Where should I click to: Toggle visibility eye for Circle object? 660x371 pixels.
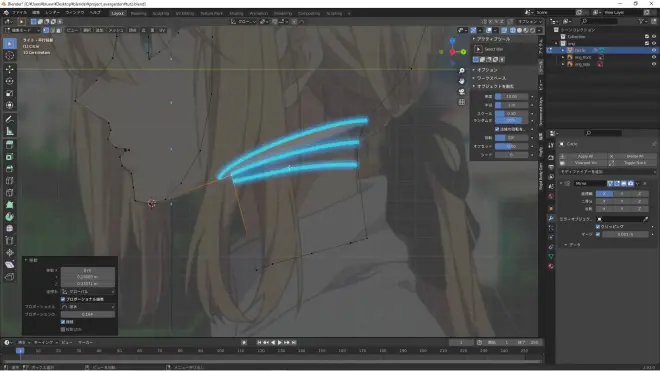[654, 50]
